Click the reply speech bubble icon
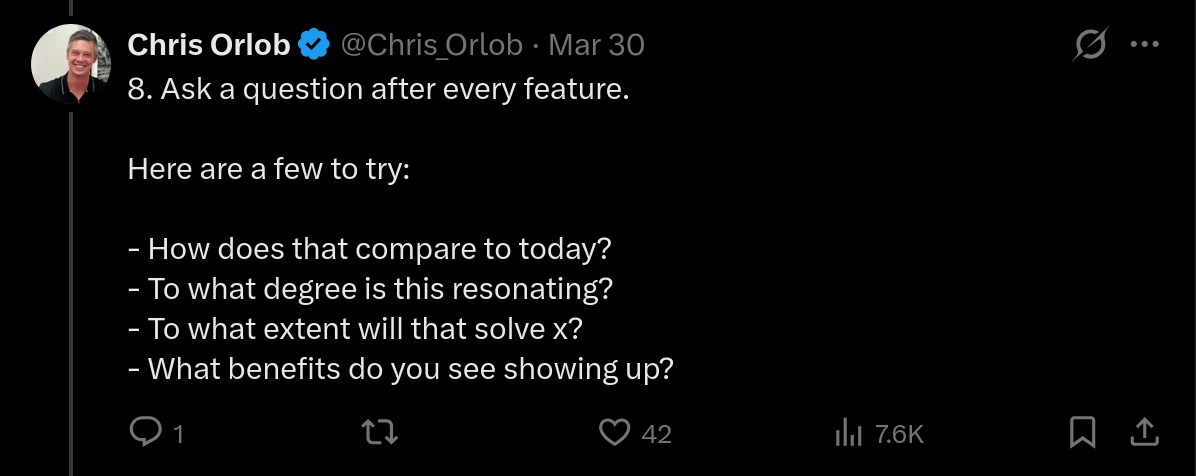The width and height of the screenshot is (1196, 476). coord(146,432)
